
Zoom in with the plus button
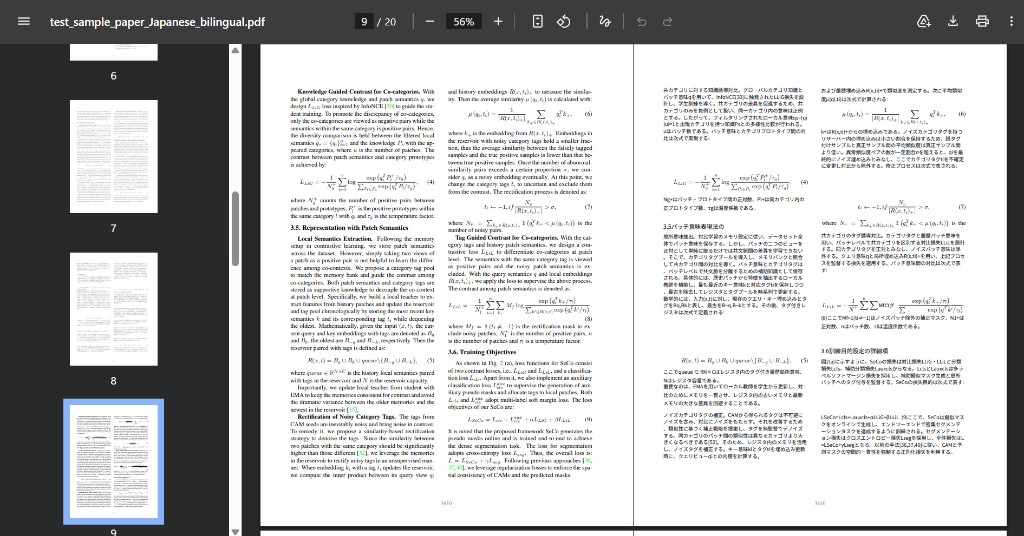(x=498, y=22)
